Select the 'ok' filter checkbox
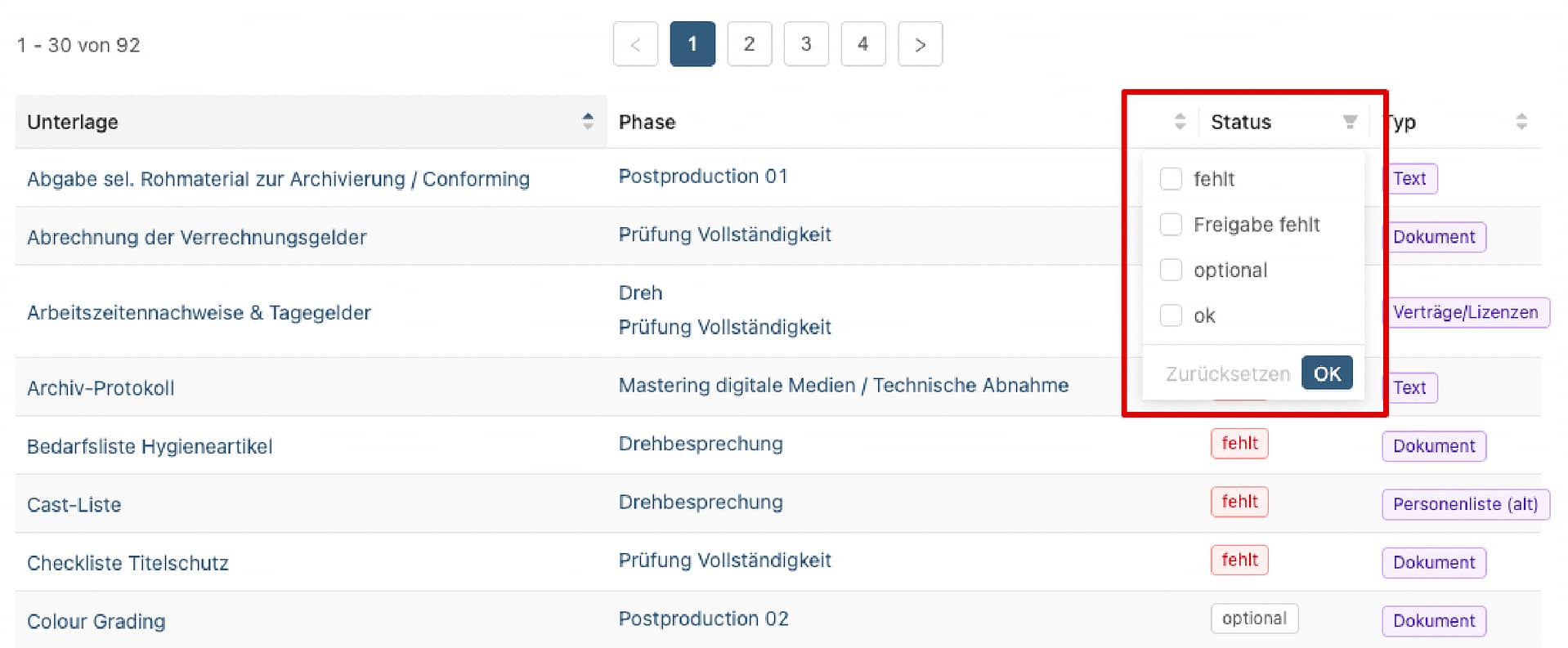 click(x=1171, y=316)
